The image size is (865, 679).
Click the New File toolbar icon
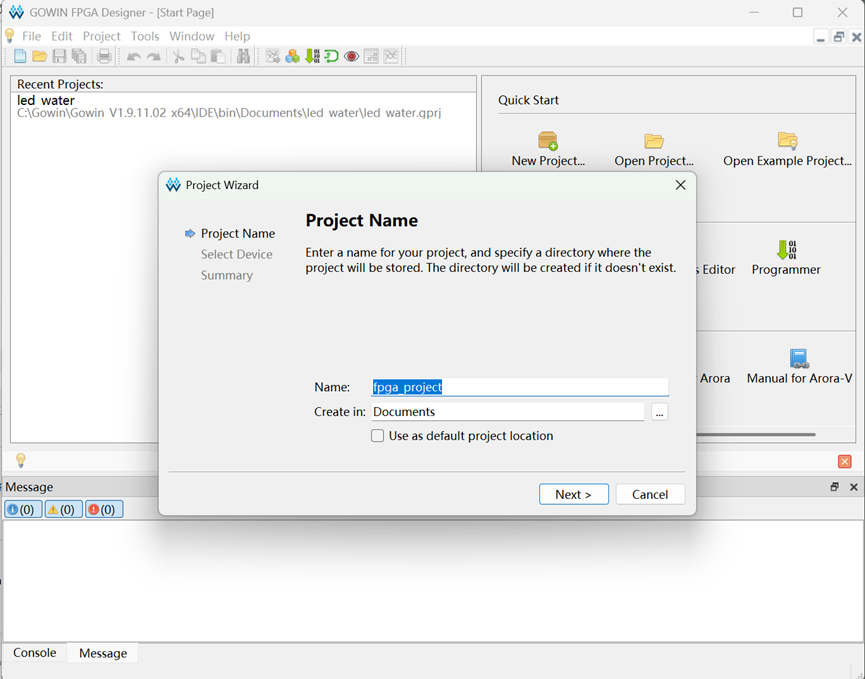point(20,56)
